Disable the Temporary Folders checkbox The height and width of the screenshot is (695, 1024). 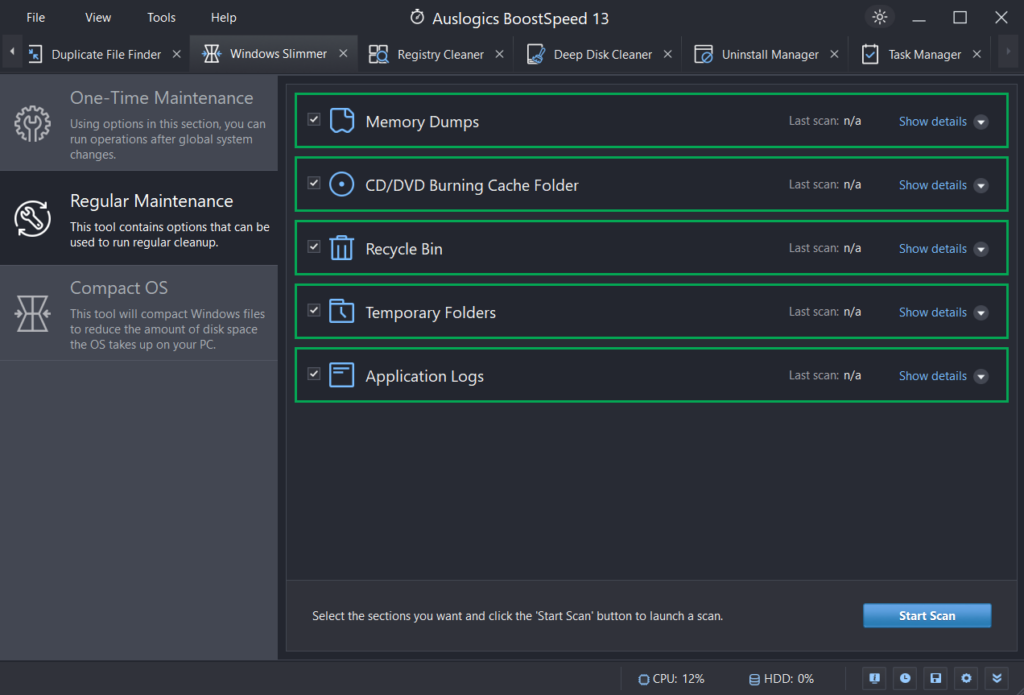(x=313, y=311)
